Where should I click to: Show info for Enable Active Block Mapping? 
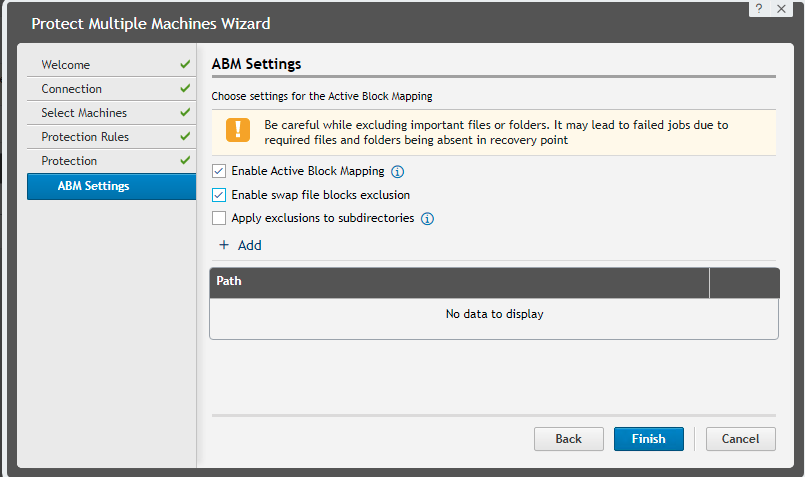tap(397, 171)
